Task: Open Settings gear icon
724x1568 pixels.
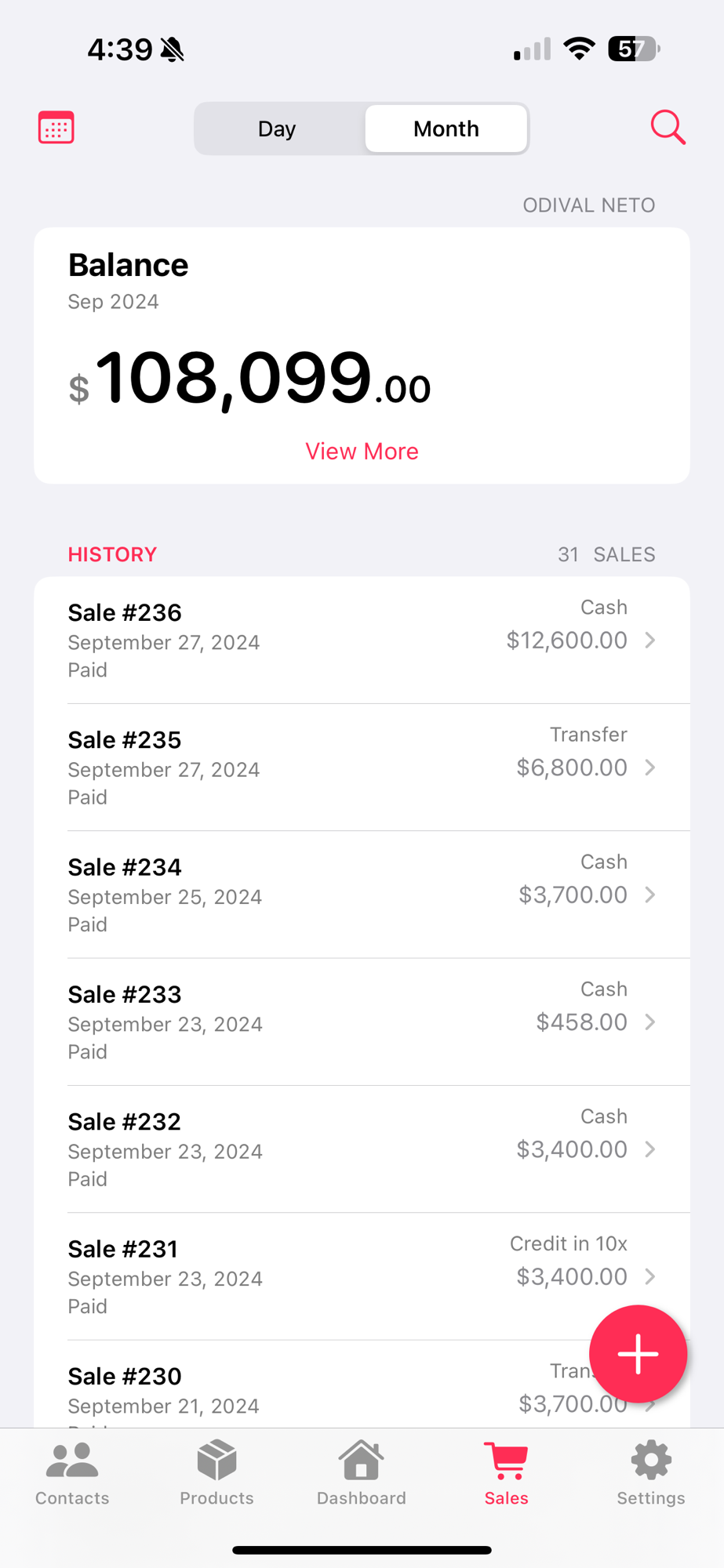Action: tap(651, 1460)
